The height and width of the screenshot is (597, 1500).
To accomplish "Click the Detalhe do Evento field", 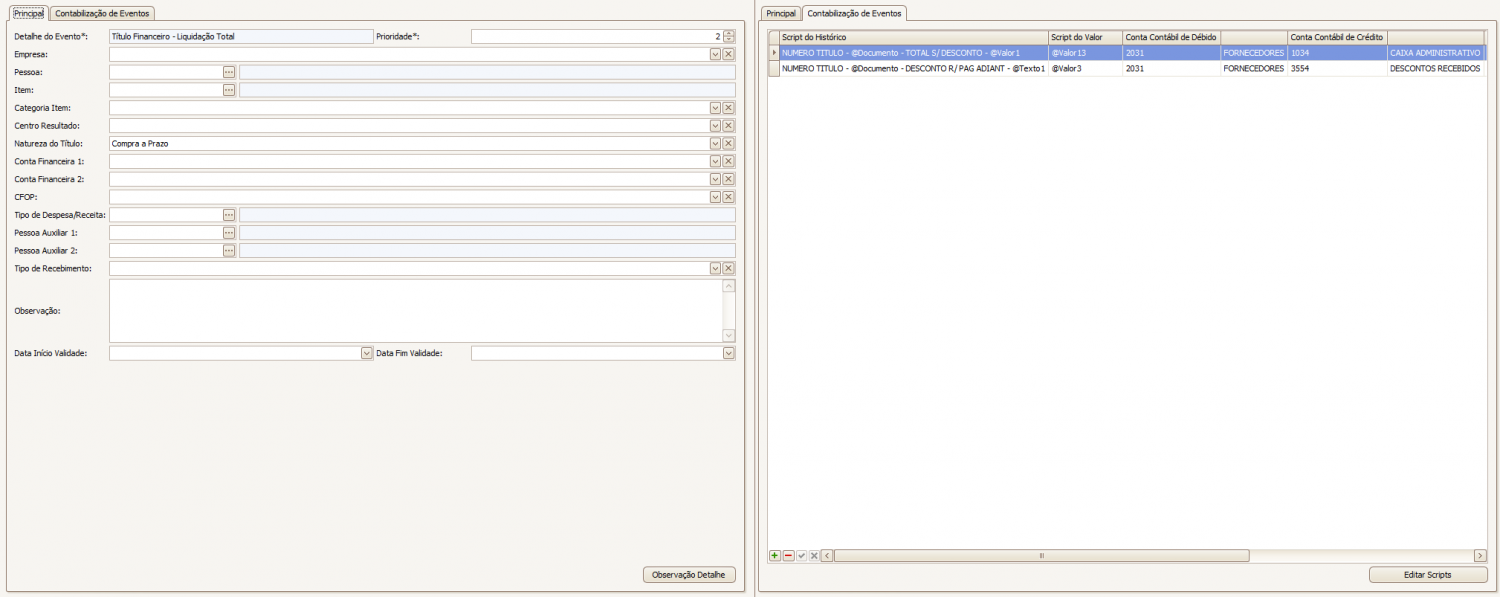I will coord(241,36).
